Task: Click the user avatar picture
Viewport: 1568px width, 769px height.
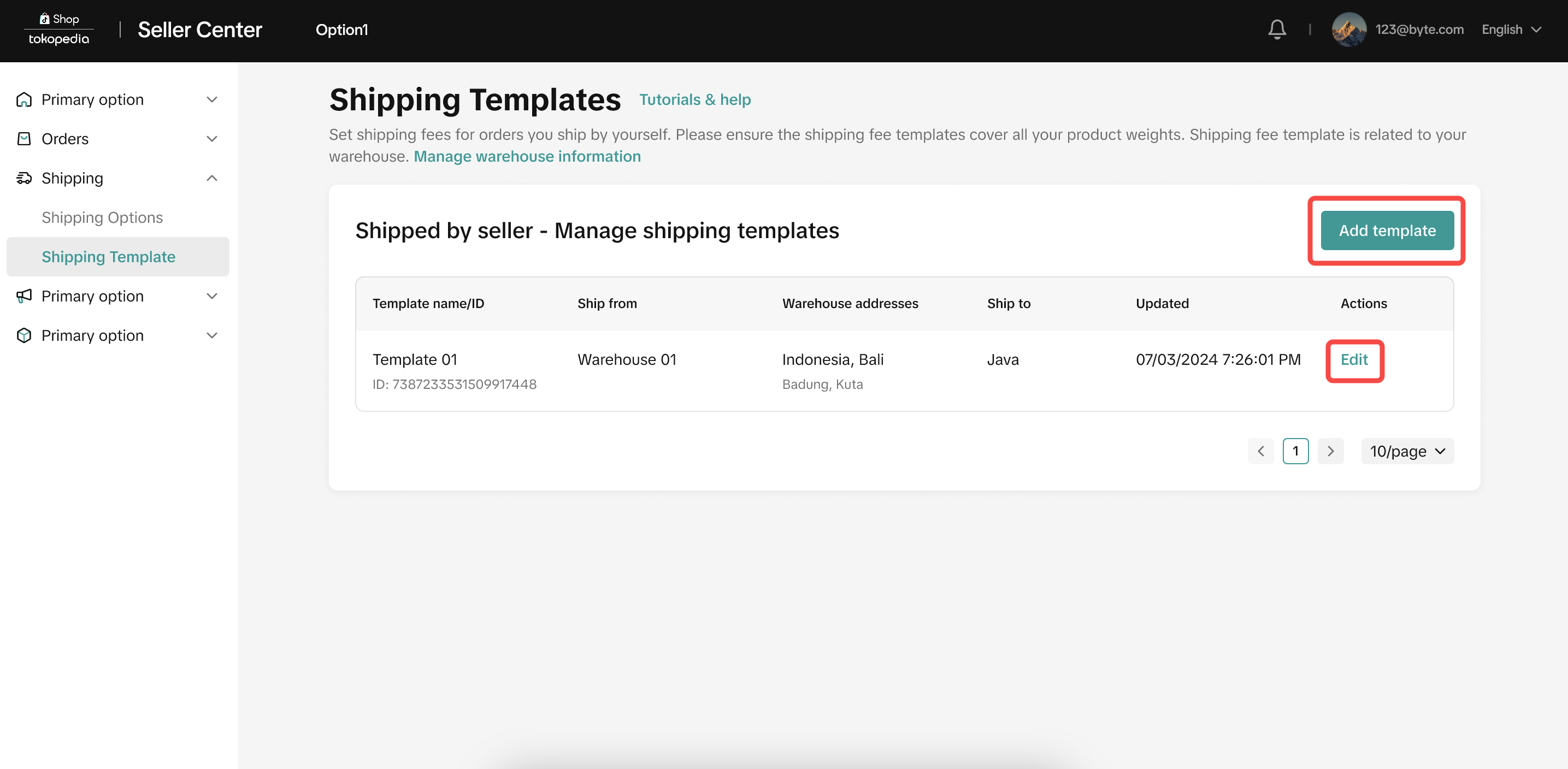Action: pos(1348,29)
